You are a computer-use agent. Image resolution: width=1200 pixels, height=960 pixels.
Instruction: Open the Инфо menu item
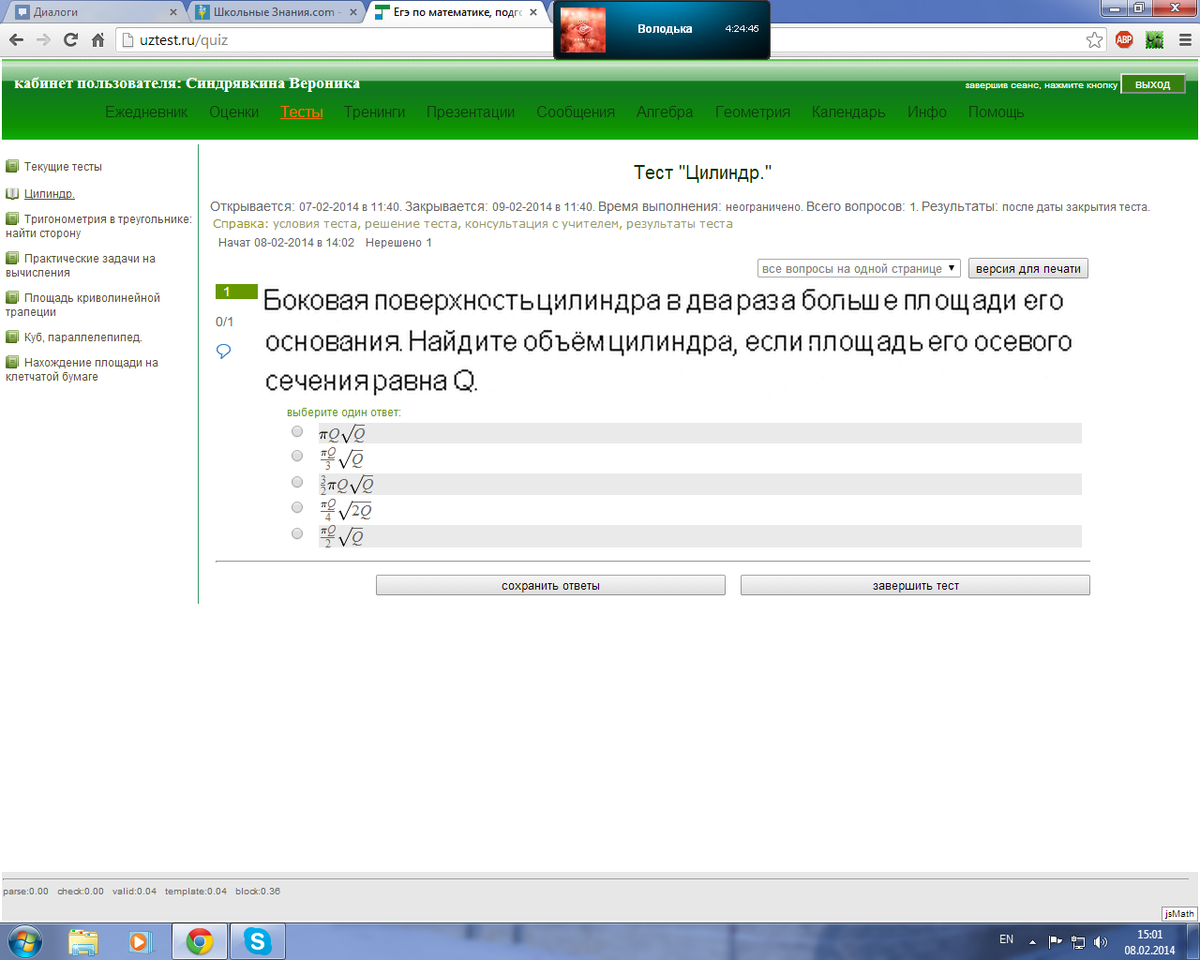tap(927, 112)
